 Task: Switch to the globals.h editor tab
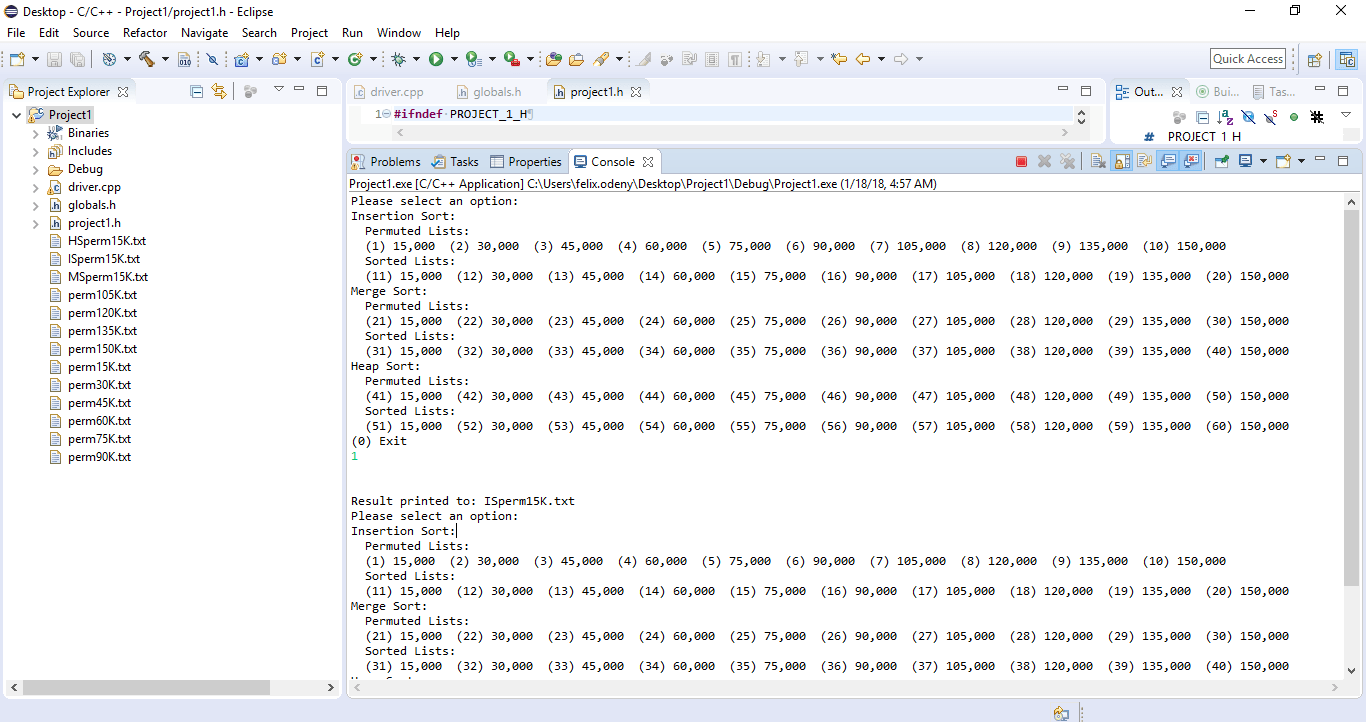[x=488, y=92]
